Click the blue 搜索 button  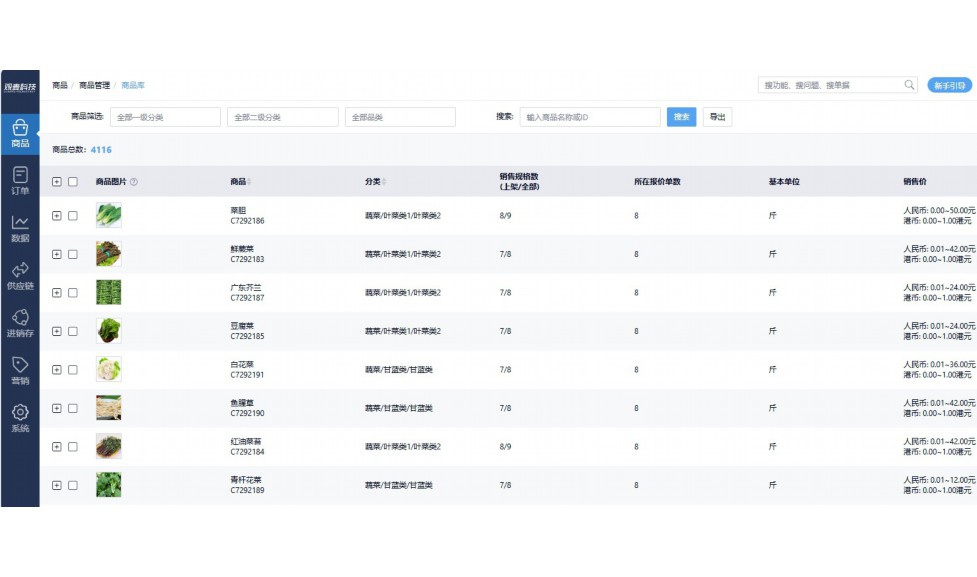(x=681, y=117)
